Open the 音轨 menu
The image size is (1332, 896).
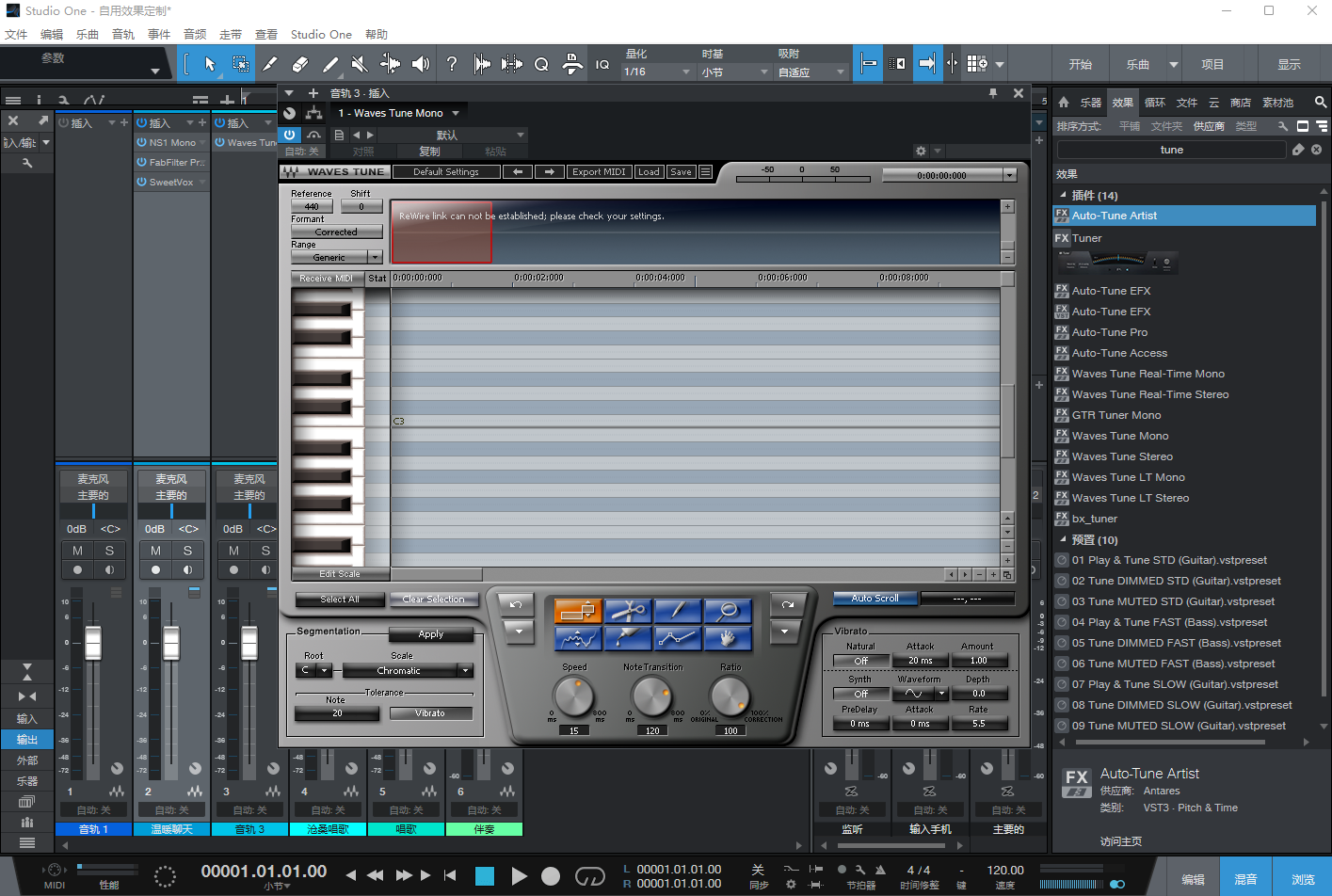click(x=123, y=34)
